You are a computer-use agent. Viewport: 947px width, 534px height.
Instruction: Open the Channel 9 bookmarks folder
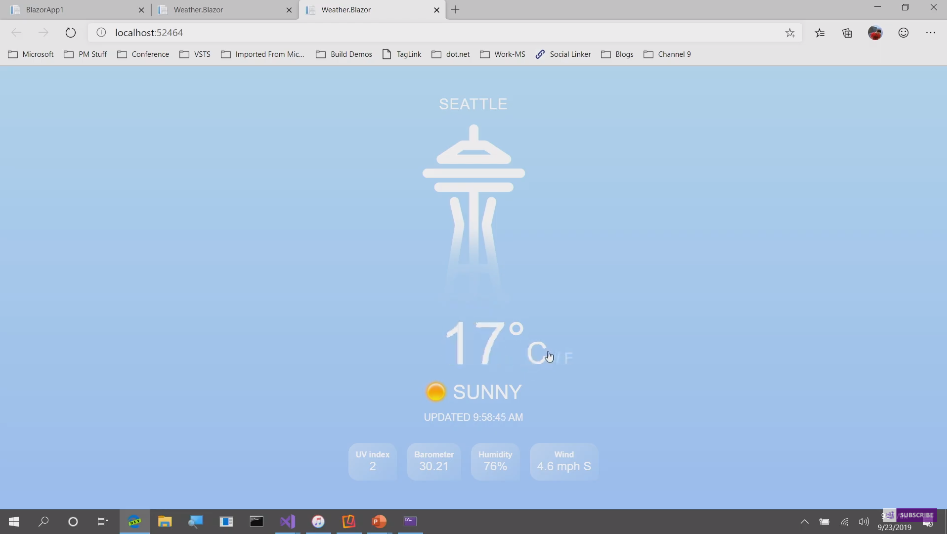click(x=667, y=54)
